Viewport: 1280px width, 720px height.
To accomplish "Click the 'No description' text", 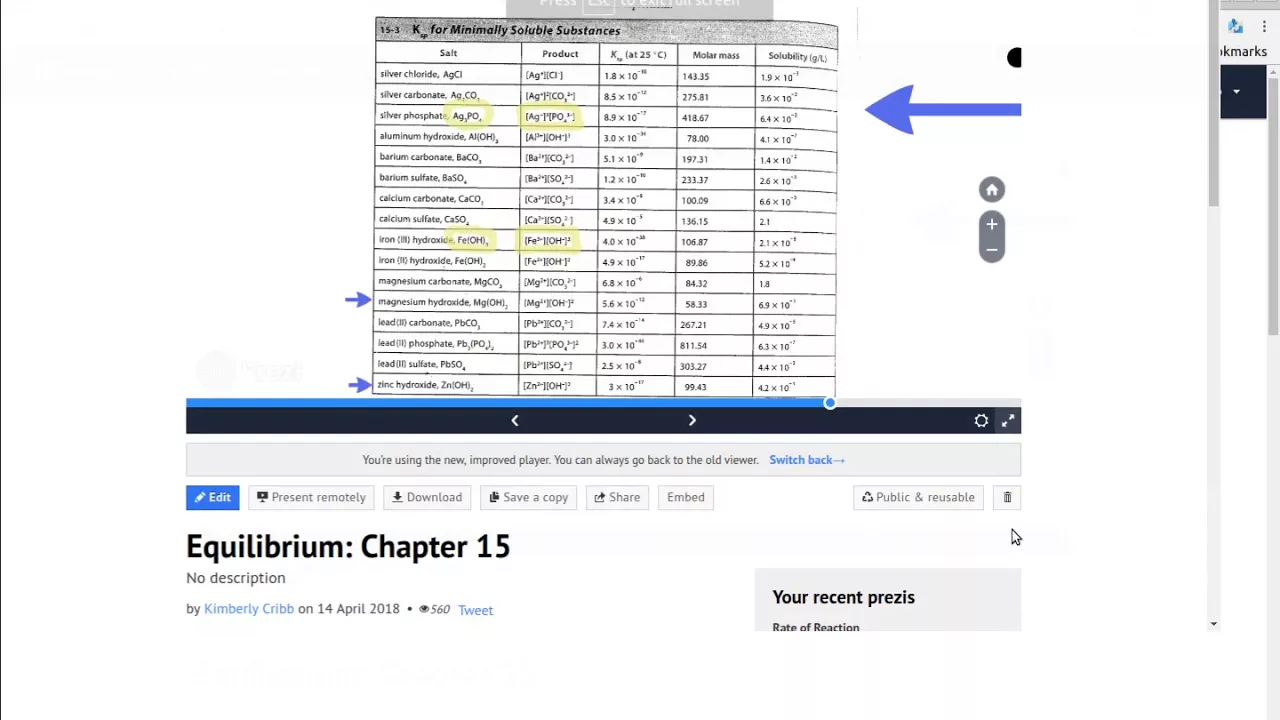I will point(235,578).
